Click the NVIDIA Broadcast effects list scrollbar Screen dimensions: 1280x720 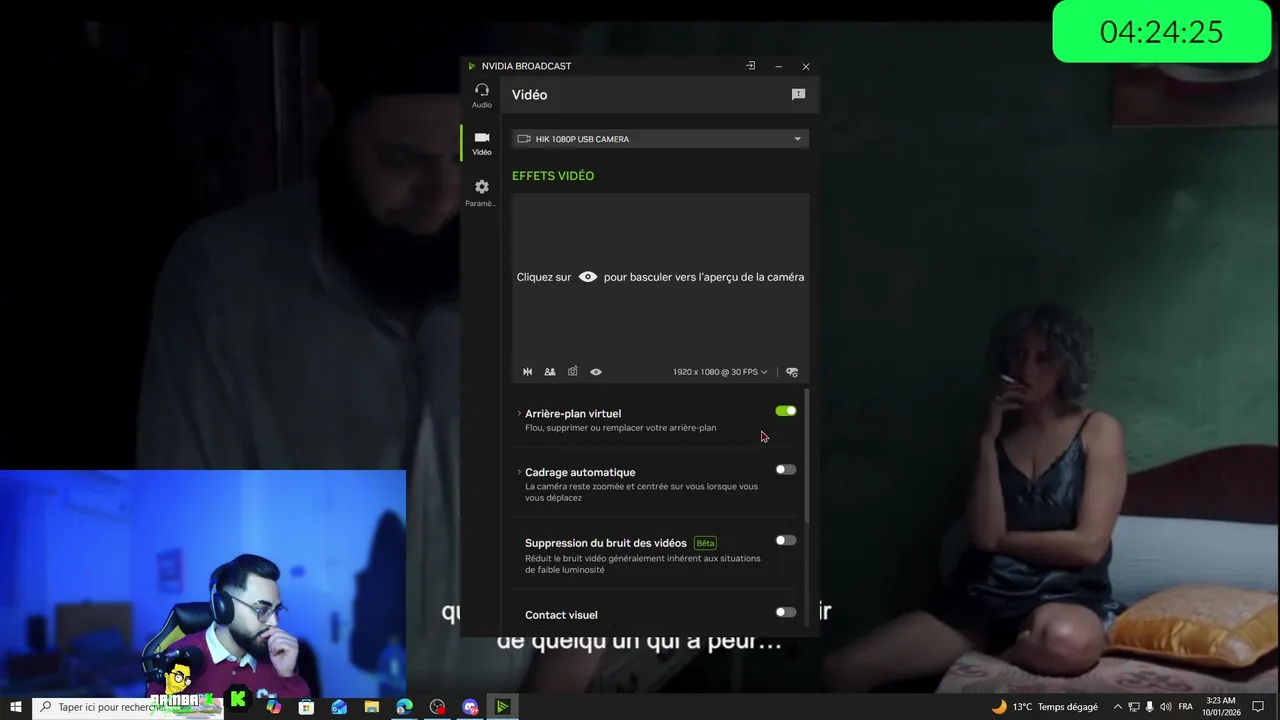tap(806, 455)
